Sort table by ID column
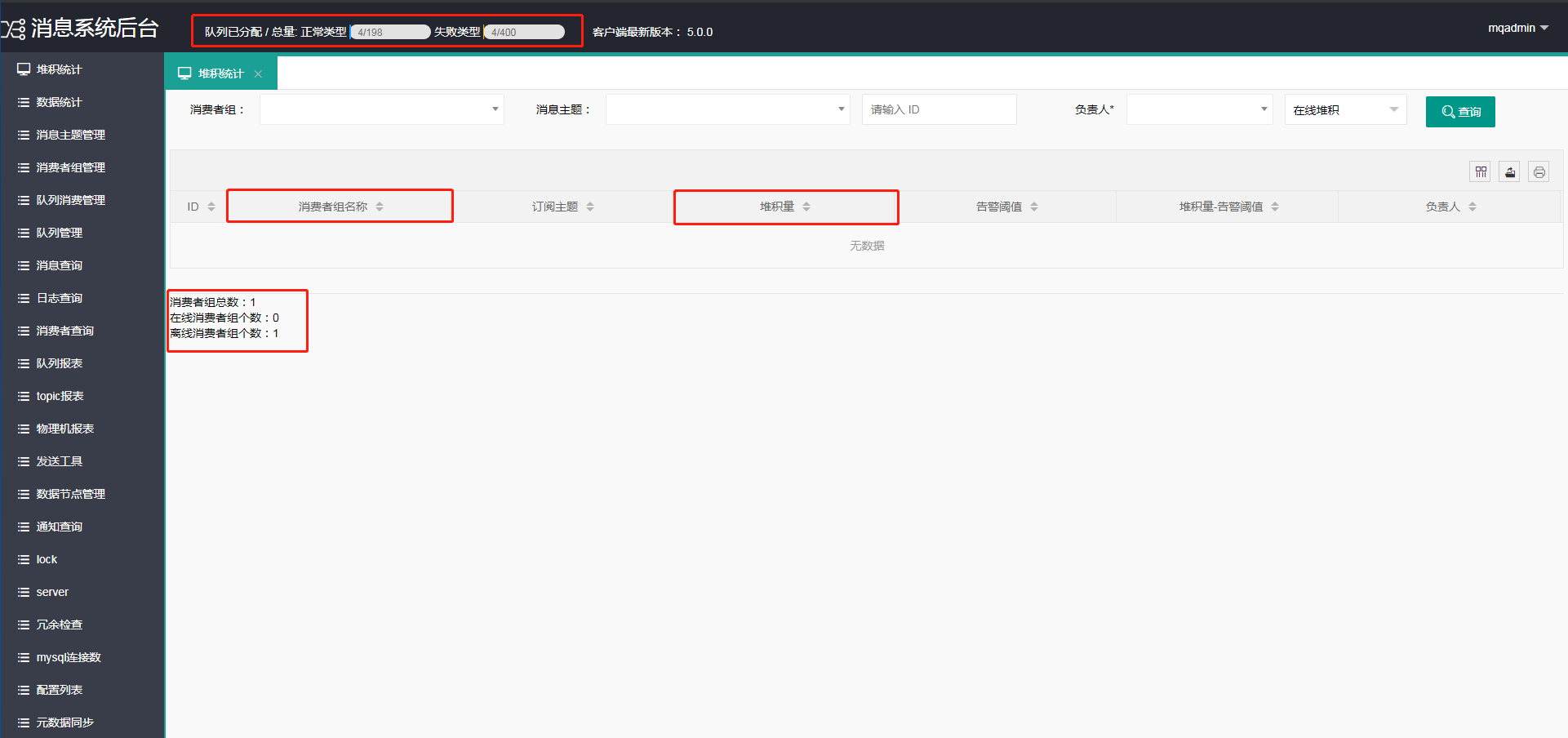Screen dimensions: 1568x738 click(211, 207)
